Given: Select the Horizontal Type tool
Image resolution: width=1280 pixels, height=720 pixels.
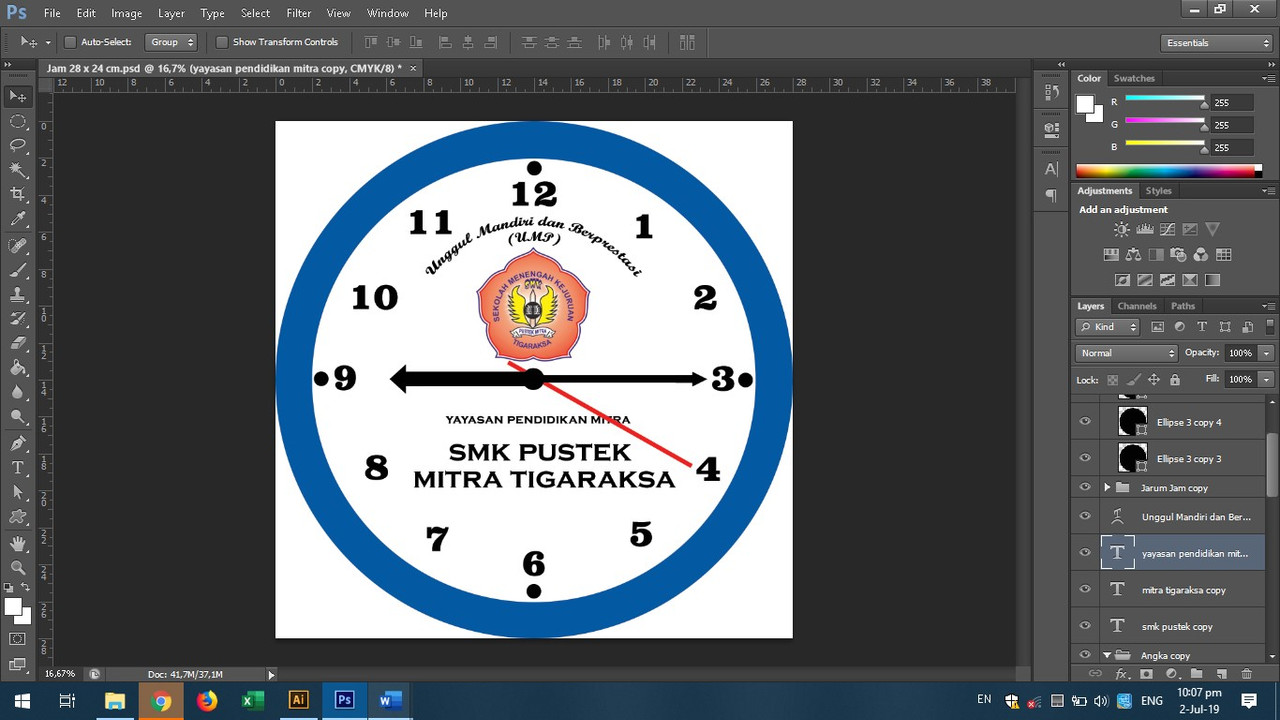Looking at the screenshot, I should tap(18, 468).
